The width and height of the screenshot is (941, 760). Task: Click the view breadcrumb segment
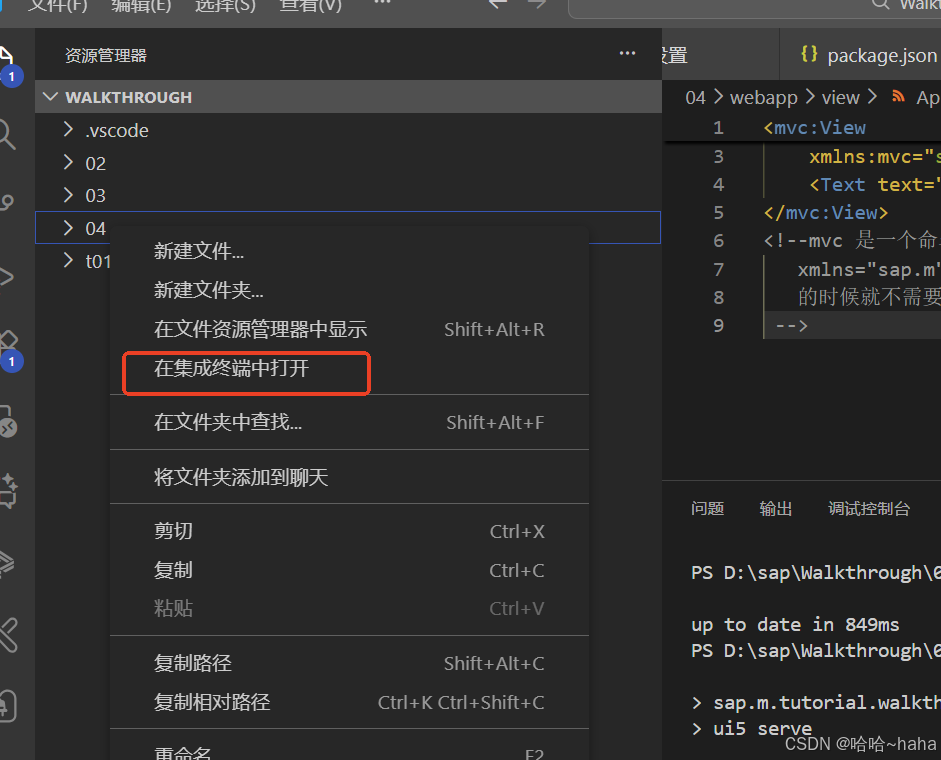pos(841,97)
